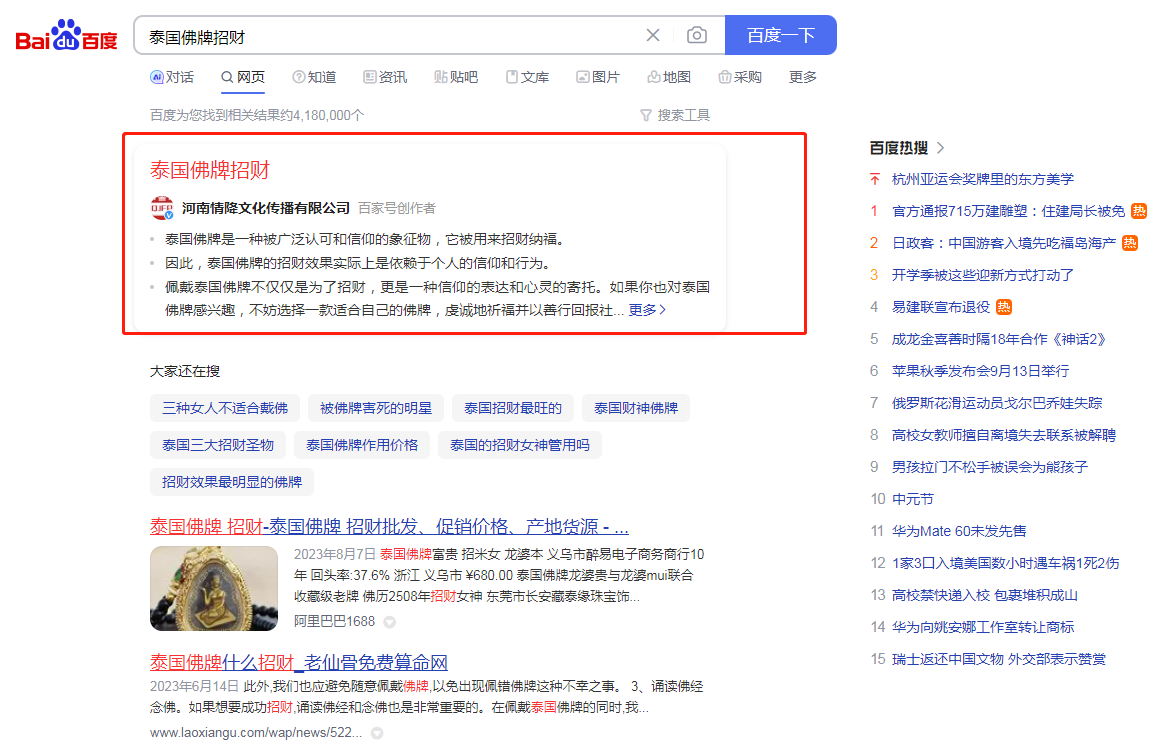Open result 泰国佛牌什么招财_老仙骨免费算命网
Image resolution: width=1163 pixels, height=744 pixels.
click(x=299, y=662)
